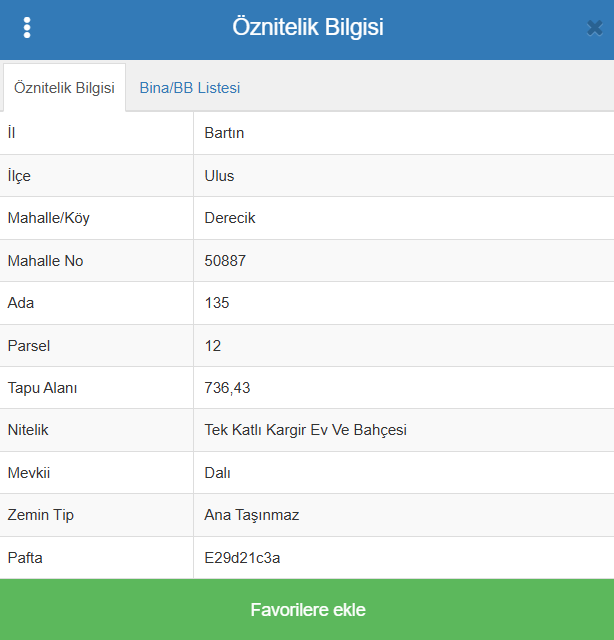Click the Tapu Alanı row label
Screen dimensions: 614x640
pyautogui.click(x=42, y=388)
